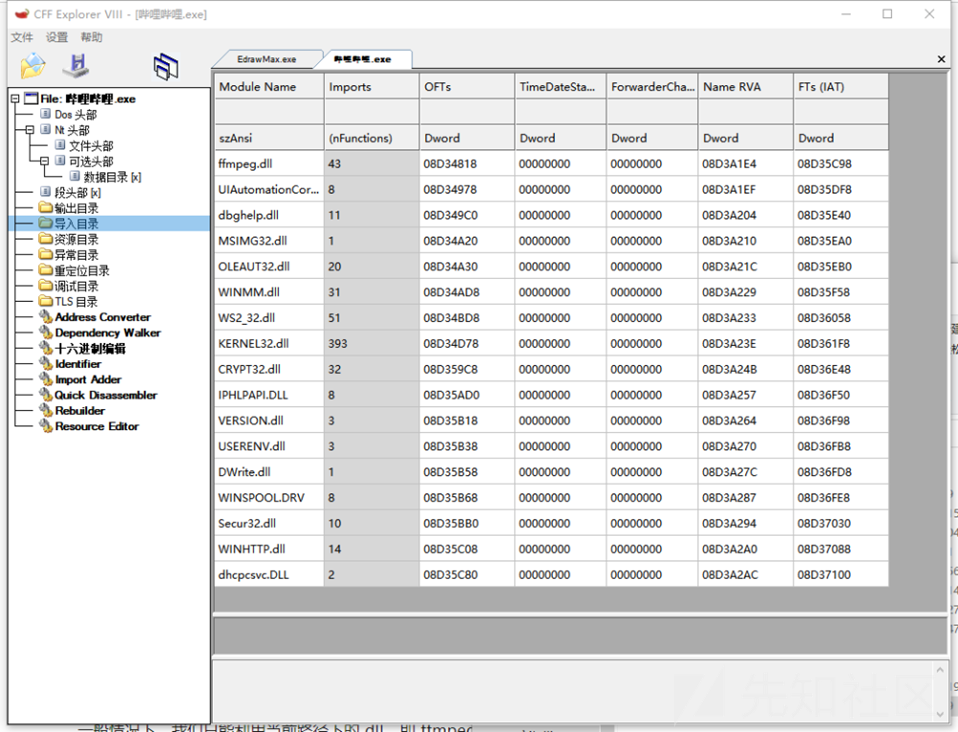Open the 帮助 menu
Screen dimensions: 958x732
pos(92,37)
